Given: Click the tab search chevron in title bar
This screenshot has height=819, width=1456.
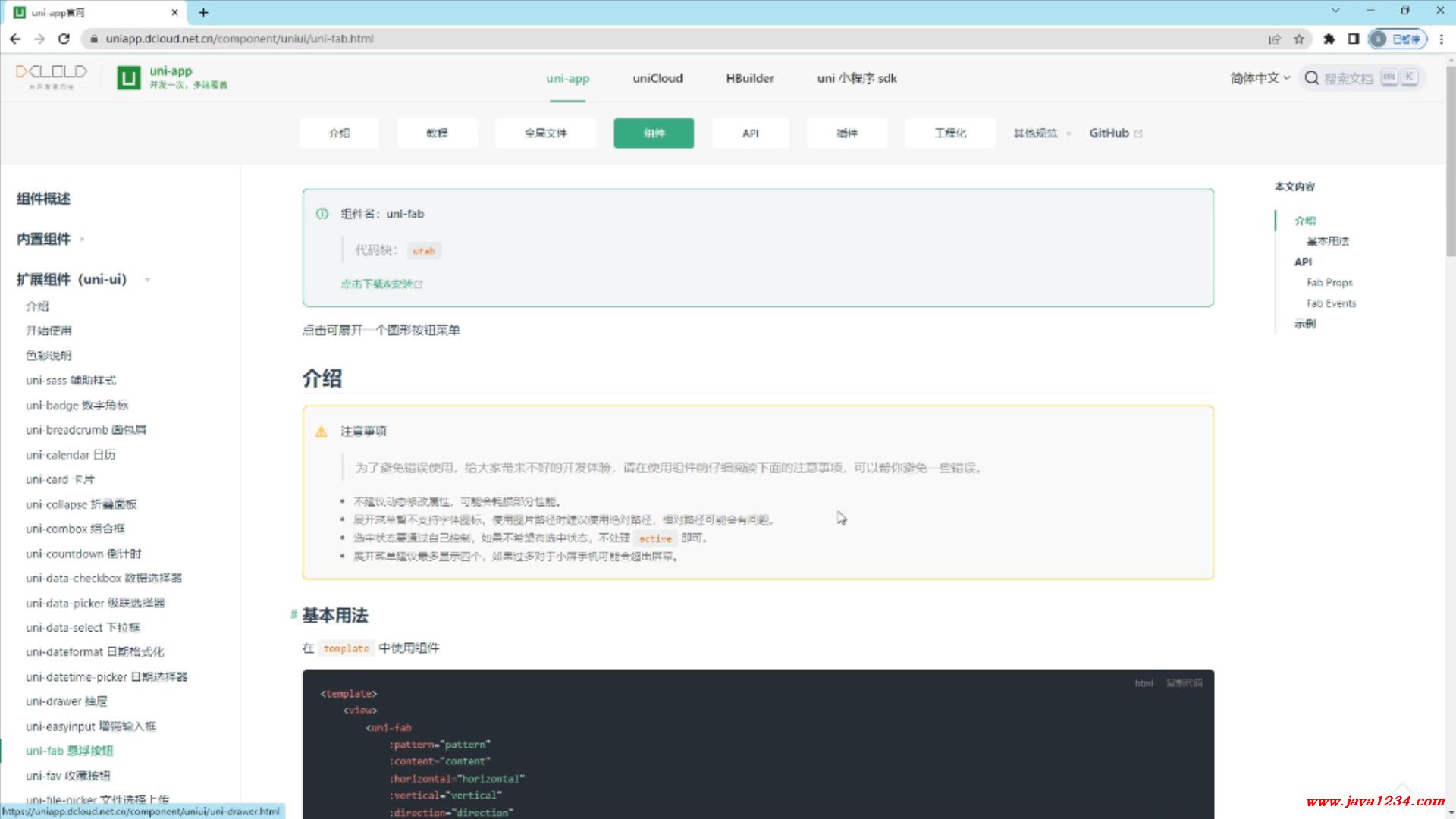Looking at the screenshot, I should 1335,11.
